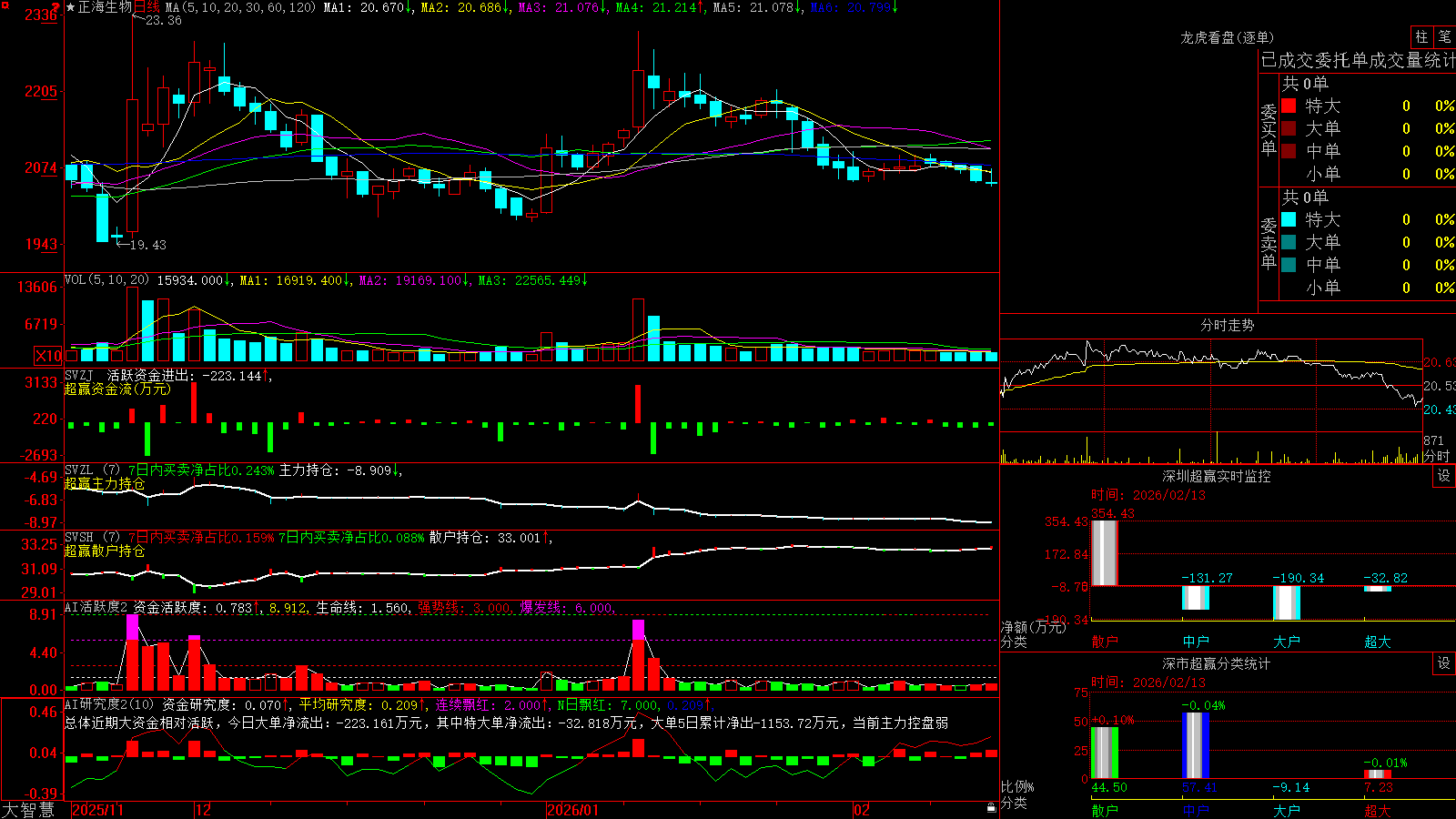Click the 大智慧 logo at bottom-left
1456x819 pixels.
tap(28, 810)
